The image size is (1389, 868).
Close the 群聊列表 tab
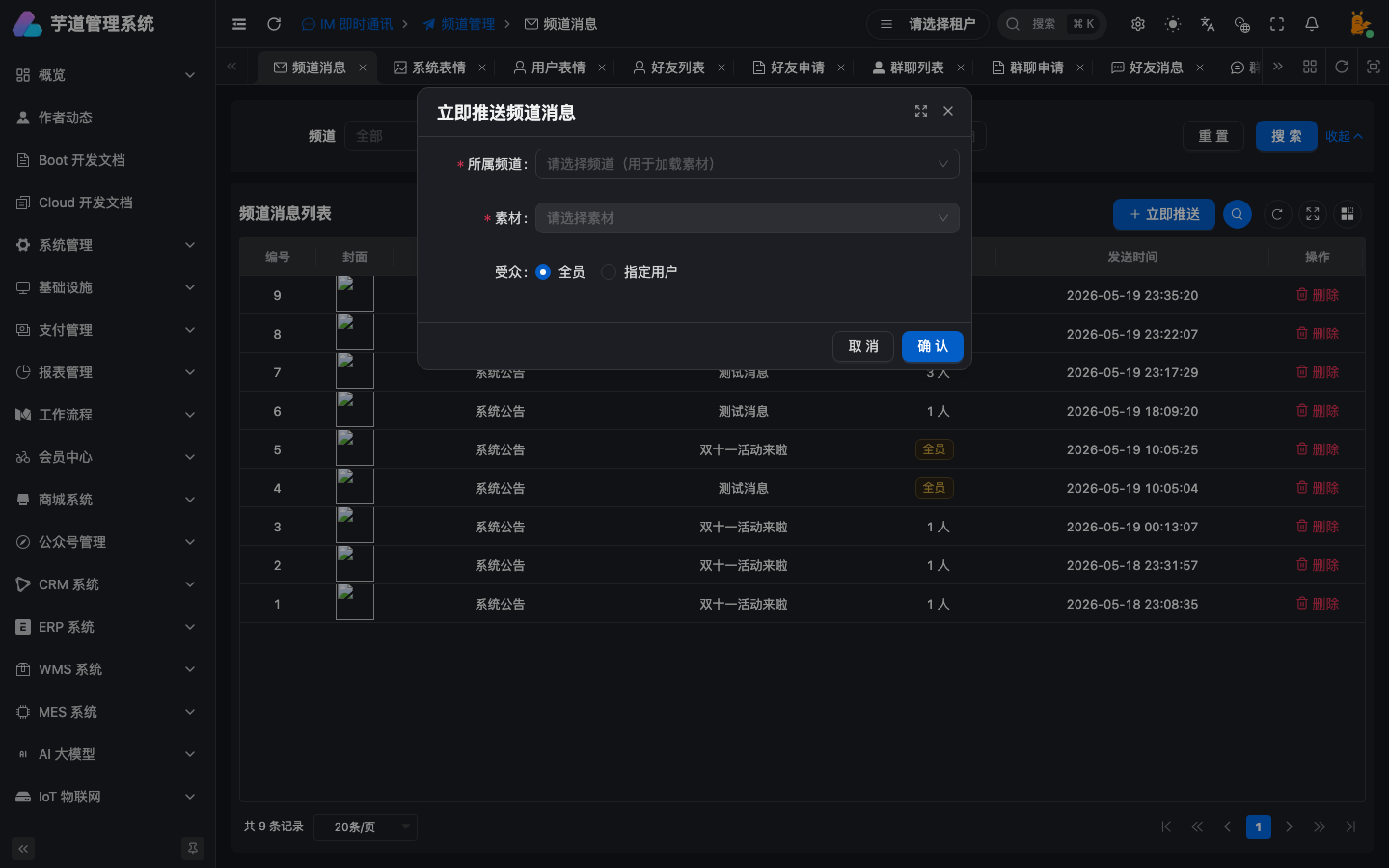[961, 68]
